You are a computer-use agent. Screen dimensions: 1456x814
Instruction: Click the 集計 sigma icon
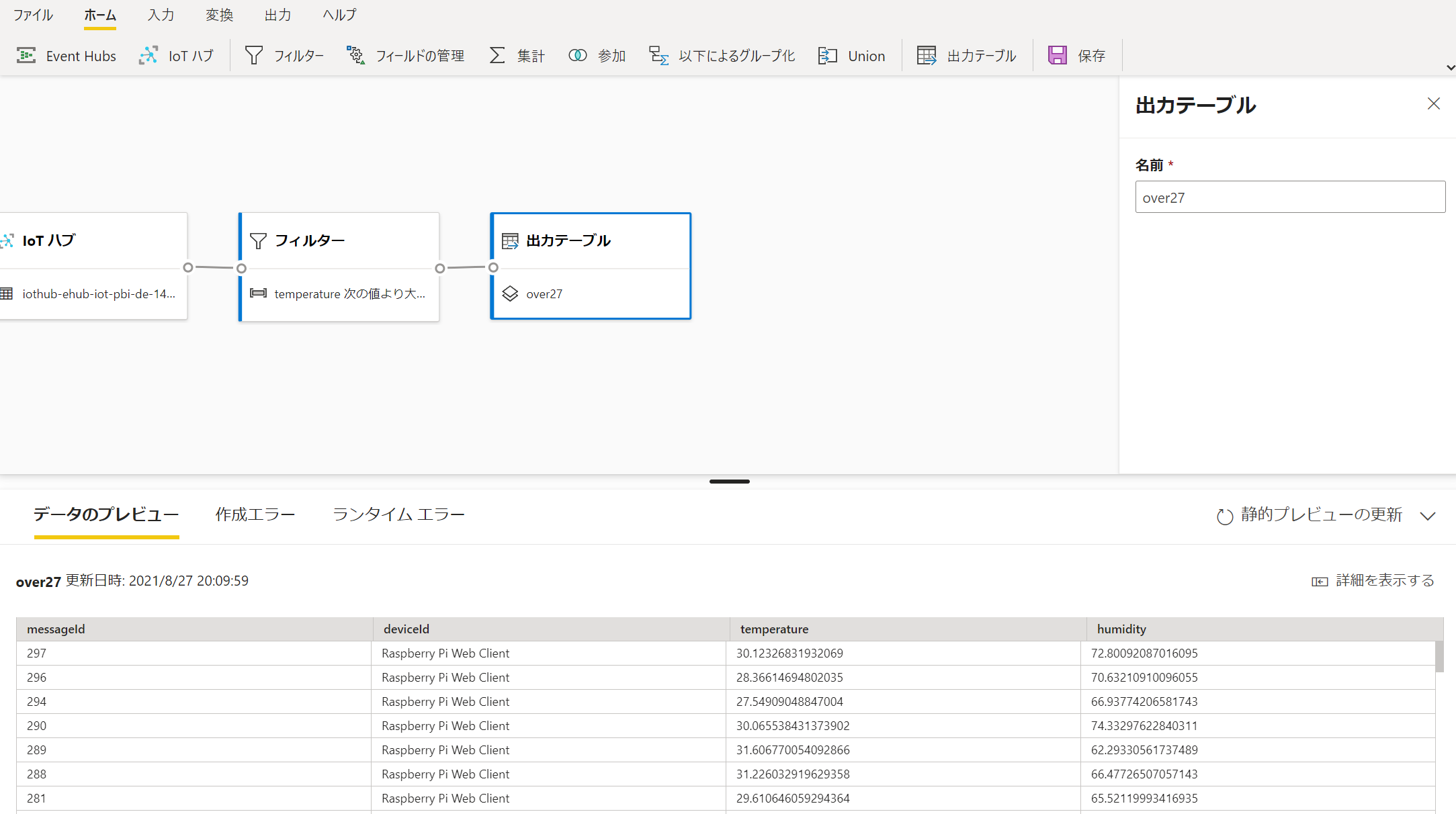(497, 56)
